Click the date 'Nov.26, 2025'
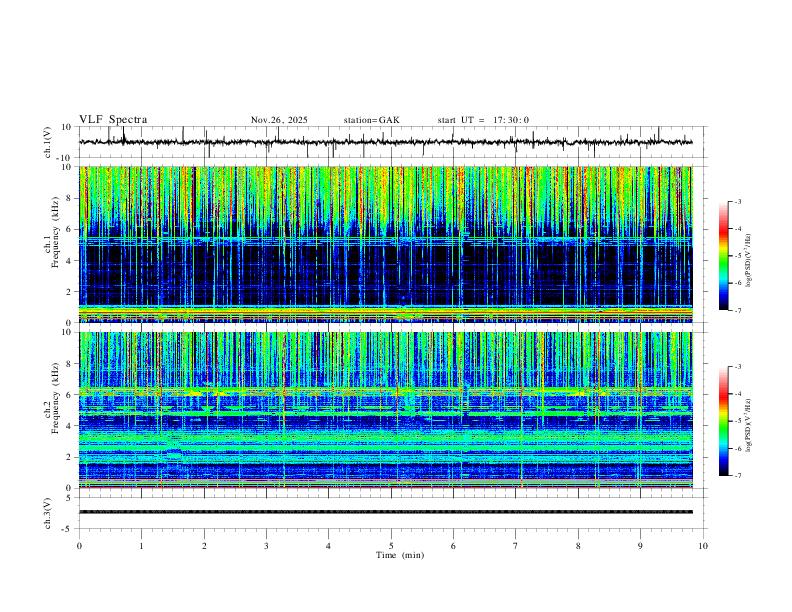 click(279, 120)
